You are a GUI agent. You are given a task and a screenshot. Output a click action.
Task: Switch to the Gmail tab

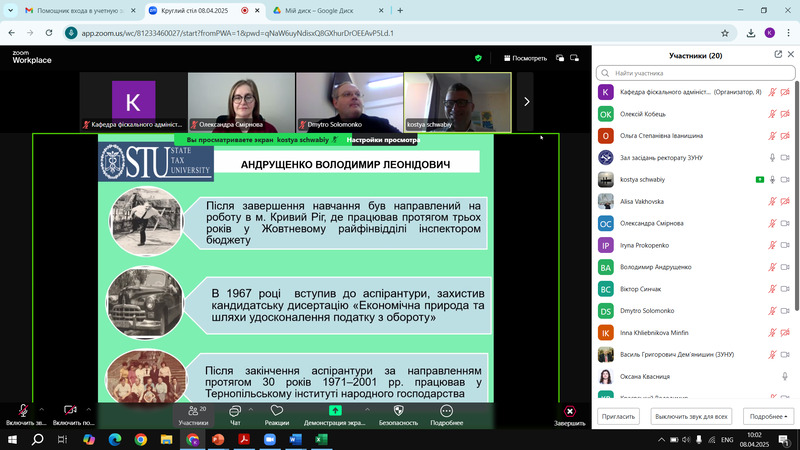(80, 10)
